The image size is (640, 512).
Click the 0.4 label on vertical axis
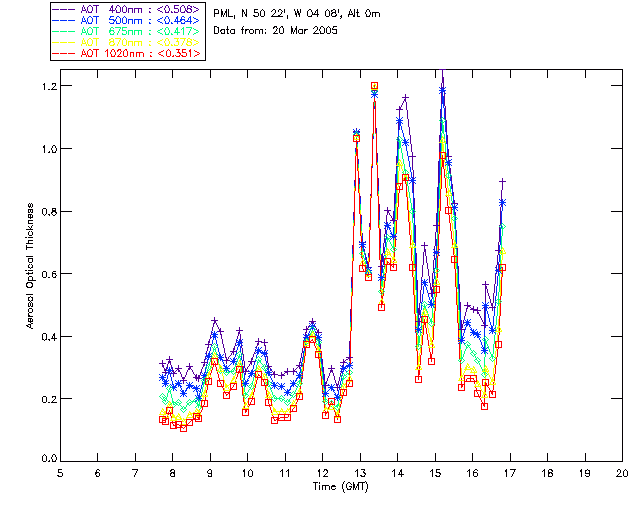coord(49,337)
